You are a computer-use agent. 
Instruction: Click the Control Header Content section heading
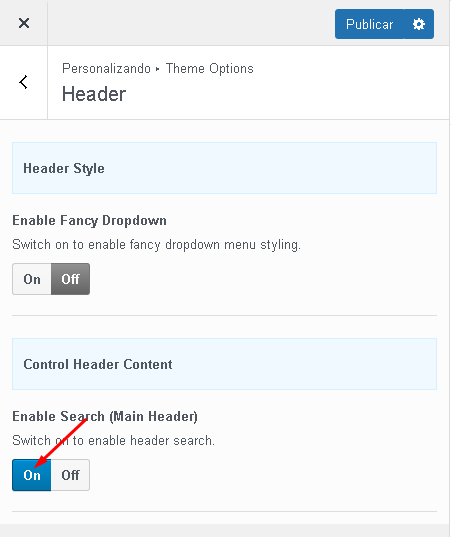98,364
